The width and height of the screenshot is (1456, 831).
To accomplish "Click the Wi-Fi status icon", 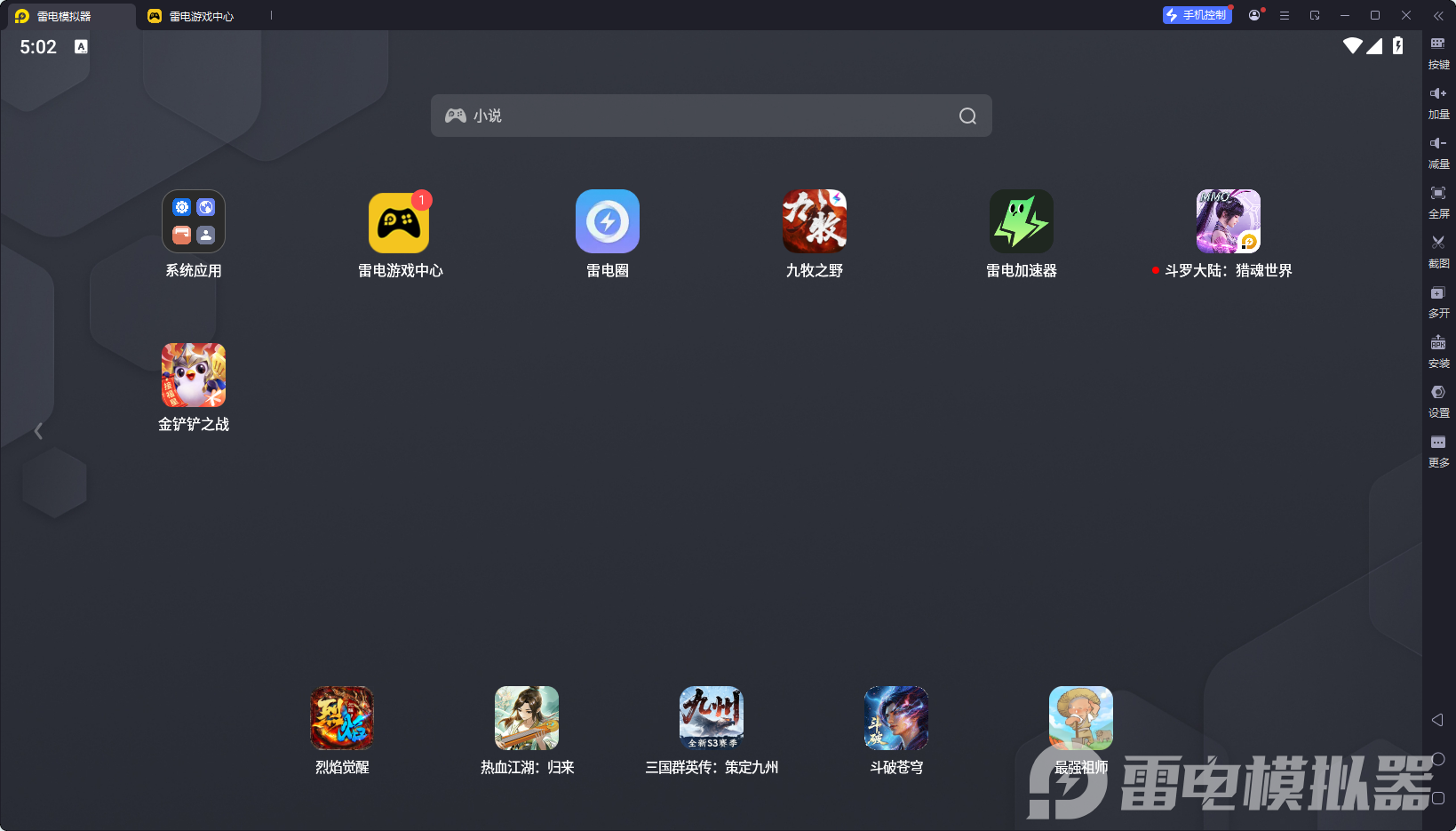I will [1353, 45].
